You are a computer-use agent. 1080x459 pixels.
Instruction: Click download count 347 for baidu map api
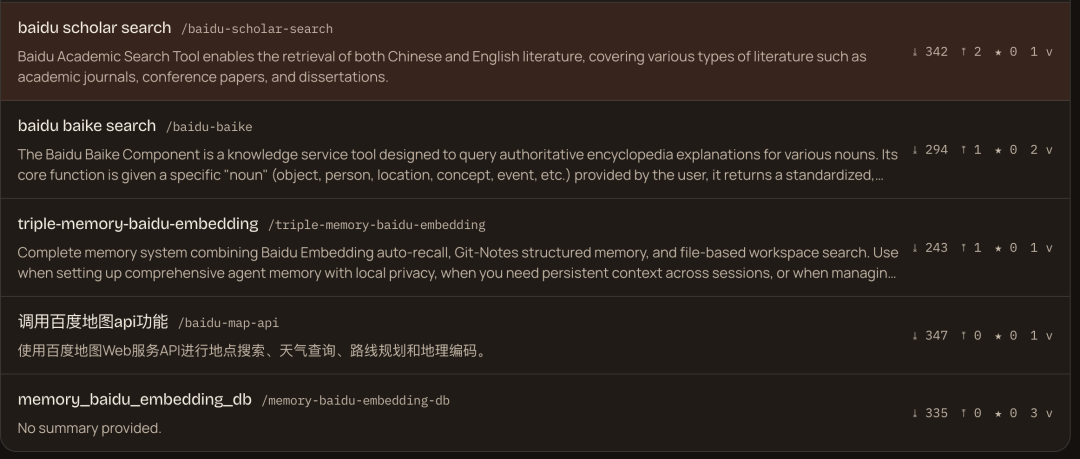tap(930, 336)
